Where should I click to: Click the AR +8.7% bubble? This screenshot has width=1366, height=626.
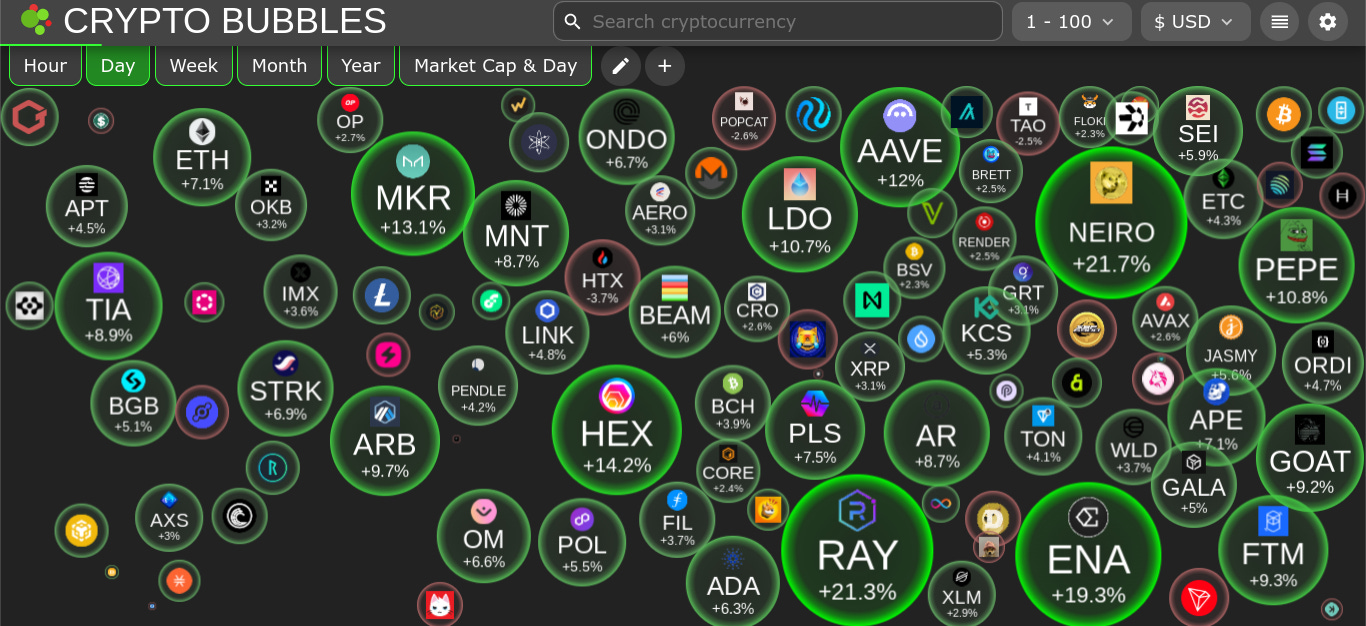point(937,433)
